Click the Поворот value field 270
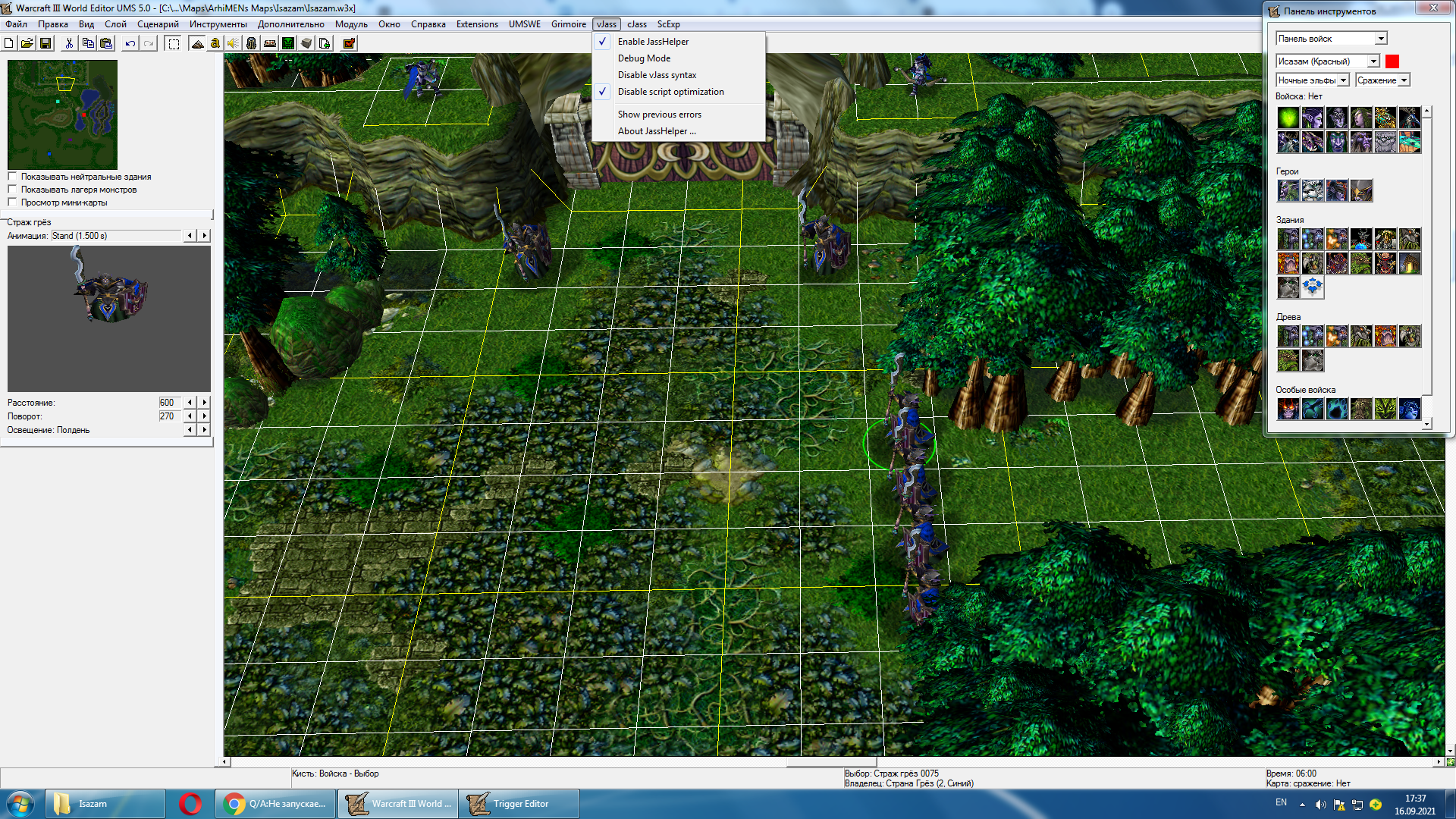 point(170,416)
